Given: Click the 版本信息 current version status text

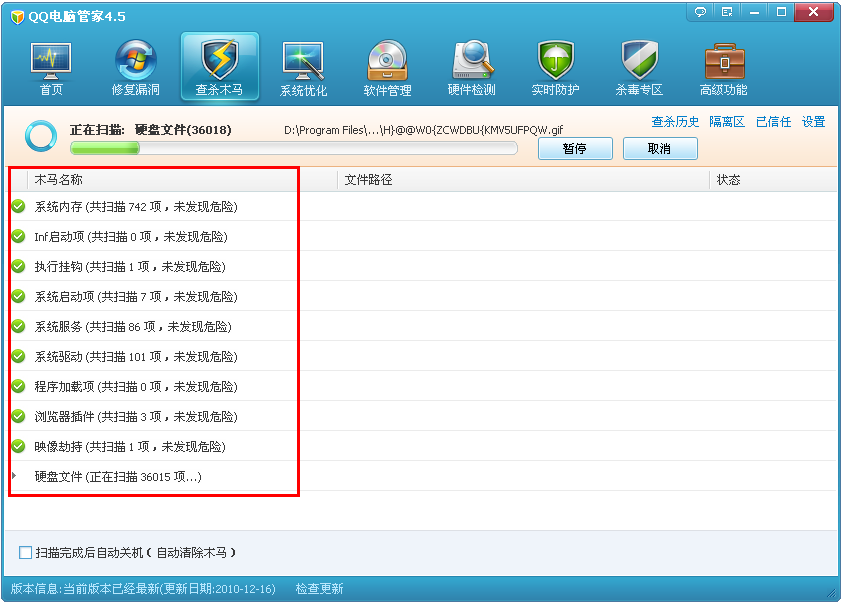Looking at the screenshot, I should tap(143, 589).
